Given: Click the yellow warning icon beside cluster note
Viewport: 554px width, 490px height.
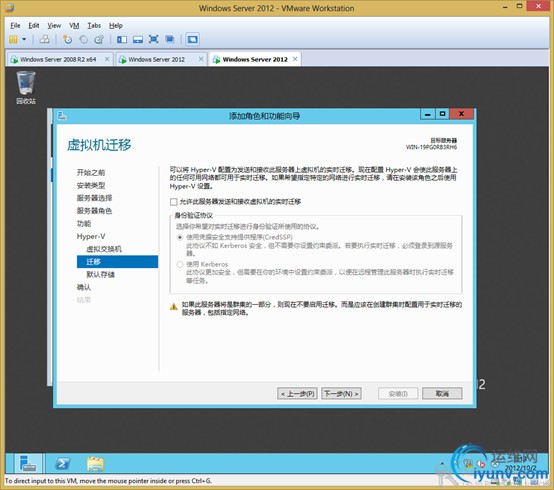Looking at the screenshot, I should click(173, 307).
